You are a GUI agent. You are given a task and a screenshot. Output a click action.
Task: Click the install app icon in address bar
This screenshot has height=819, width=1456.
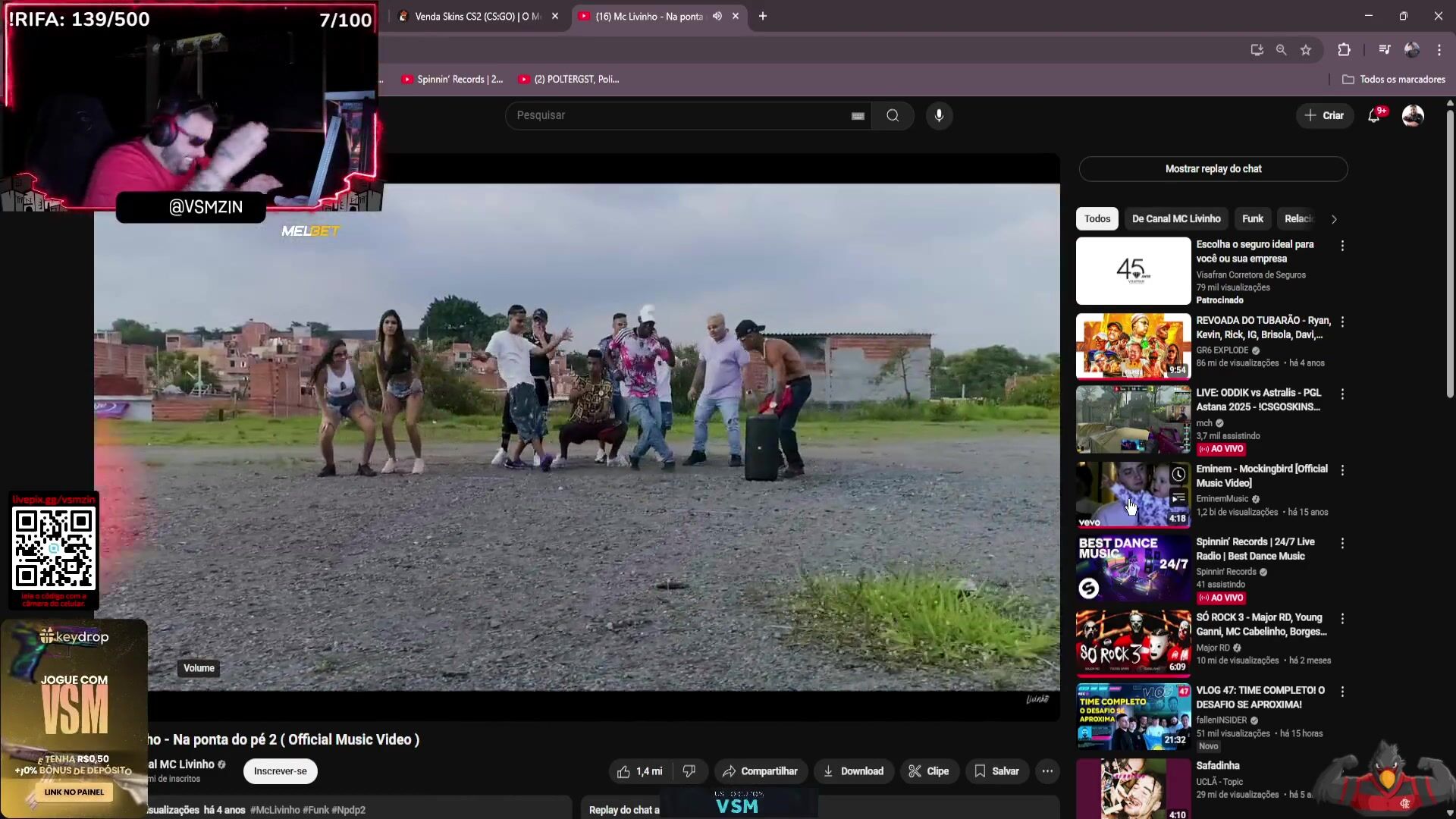pyautogui.click(x=1257, y=50)
